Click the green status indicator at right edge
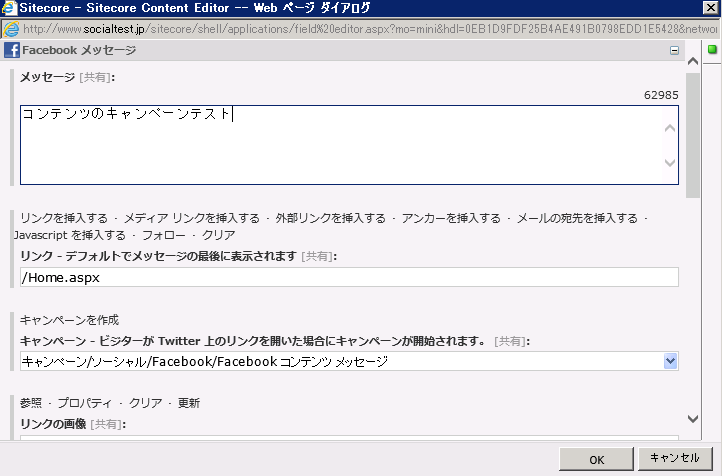Viewport: 722px width, 476px height. pyautogui.click(x=713, y=50)
